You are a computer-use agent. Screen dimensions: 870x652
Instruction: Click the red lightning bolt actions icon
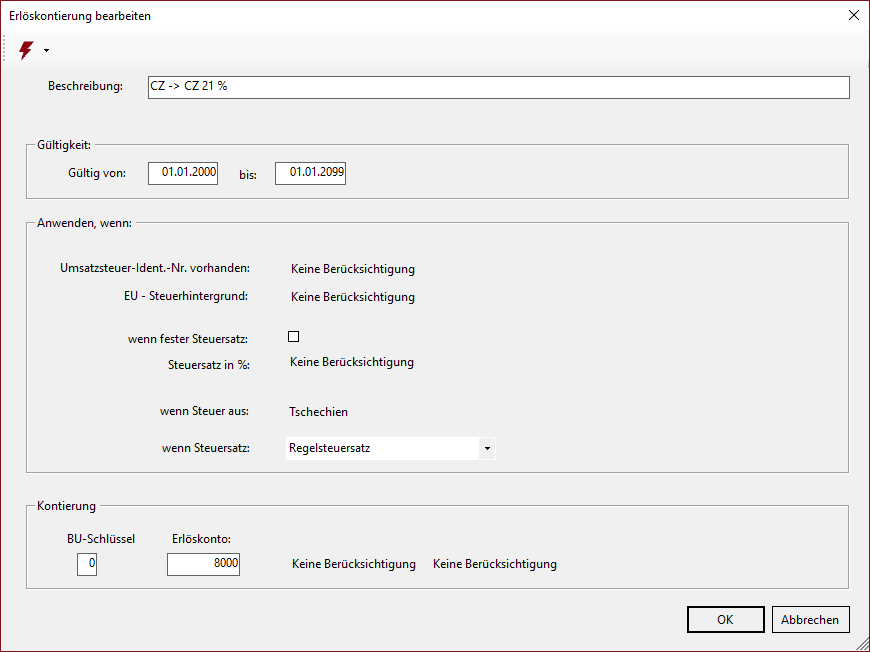point(26,50)
